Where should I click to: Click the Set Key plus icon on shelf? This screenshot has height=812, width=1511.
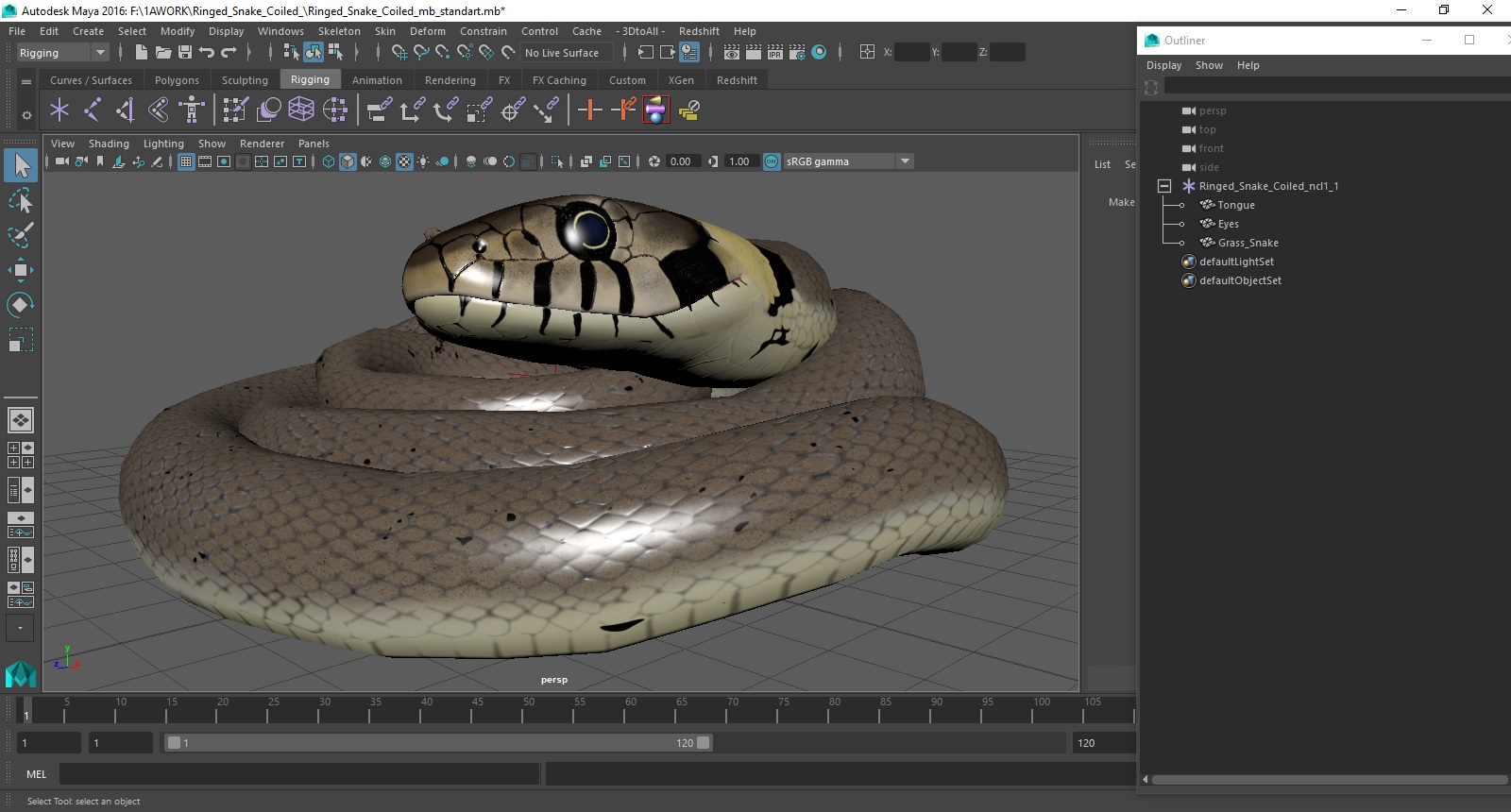[590, 110]
